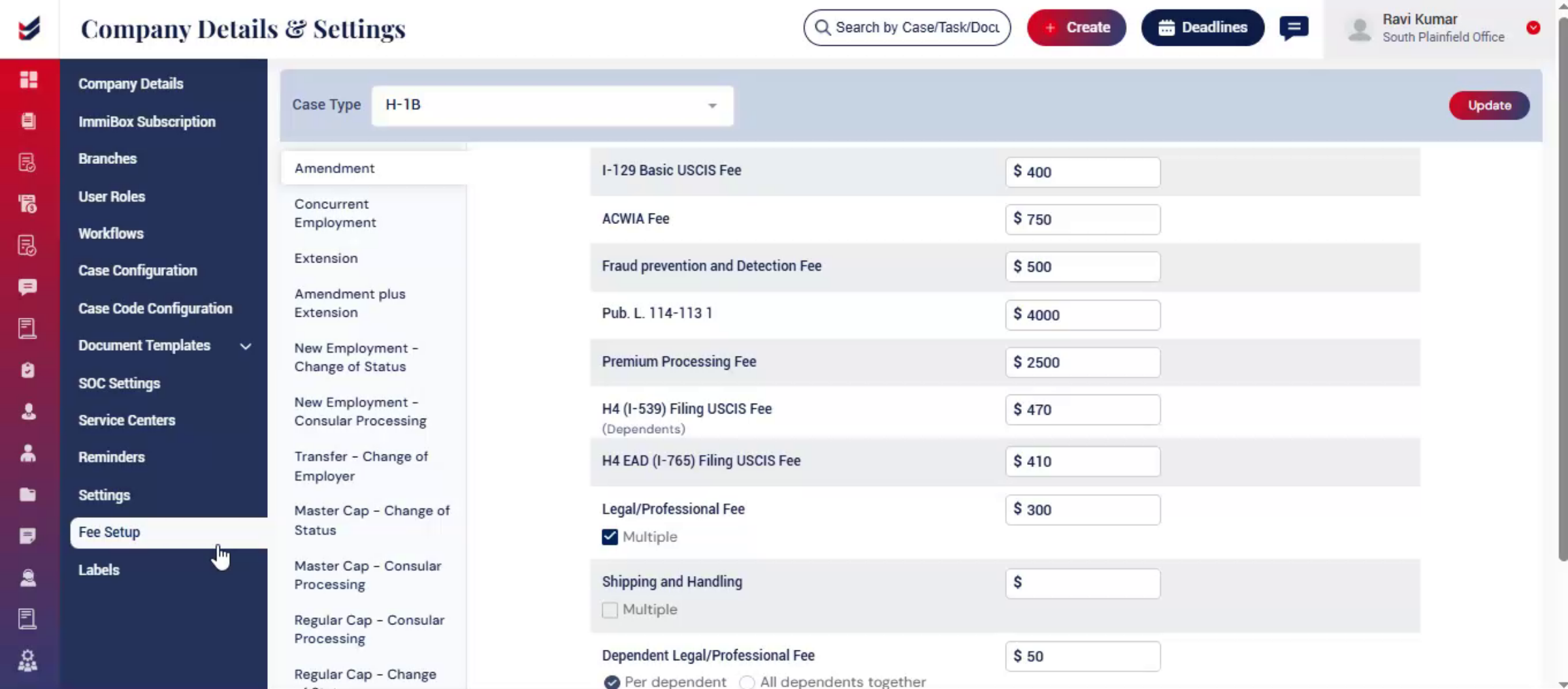Open Reminders menu item
Viewport: 1568px width, 689px height.
[x=112, y=457]
